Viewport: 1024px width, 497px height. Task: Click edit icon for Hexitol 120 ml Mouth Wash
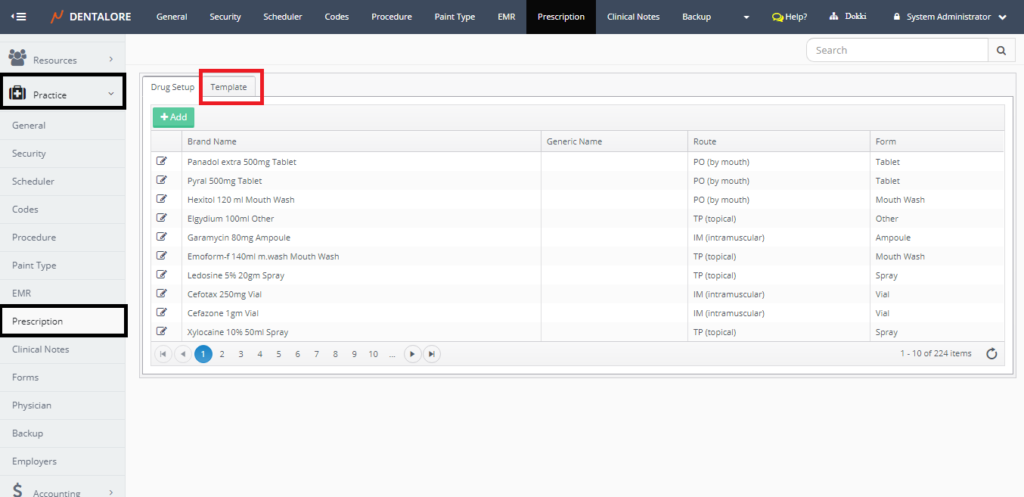(x=162, y=199)
